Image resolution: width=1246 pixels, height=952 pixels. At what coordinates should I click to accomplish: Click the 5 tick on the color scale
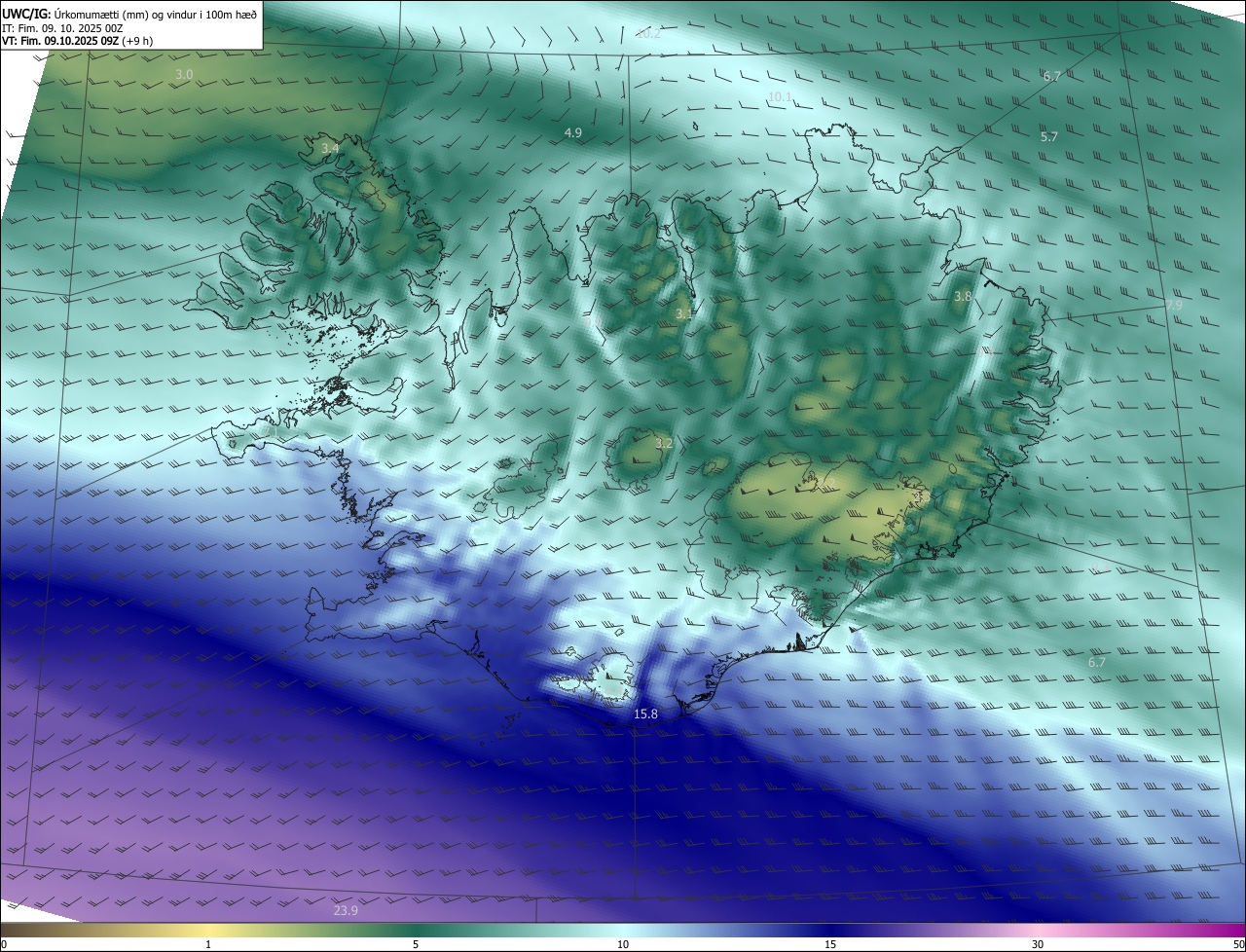(x=416, y=944)
